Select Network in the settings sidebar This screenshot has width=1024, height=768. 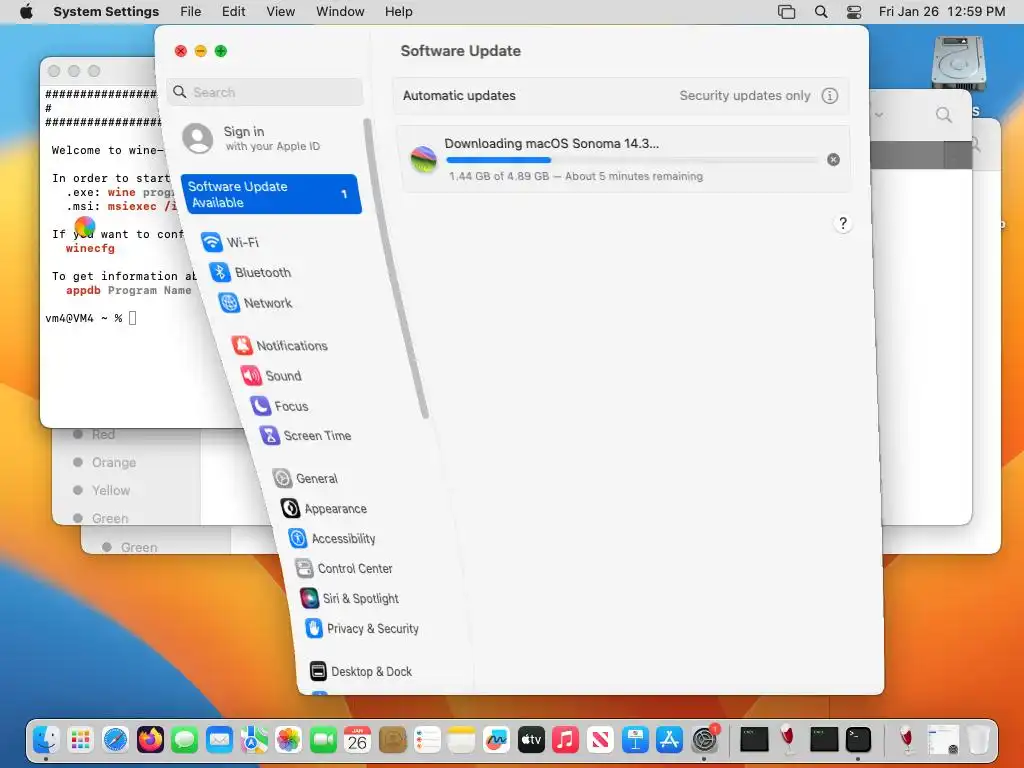point(255,303)
